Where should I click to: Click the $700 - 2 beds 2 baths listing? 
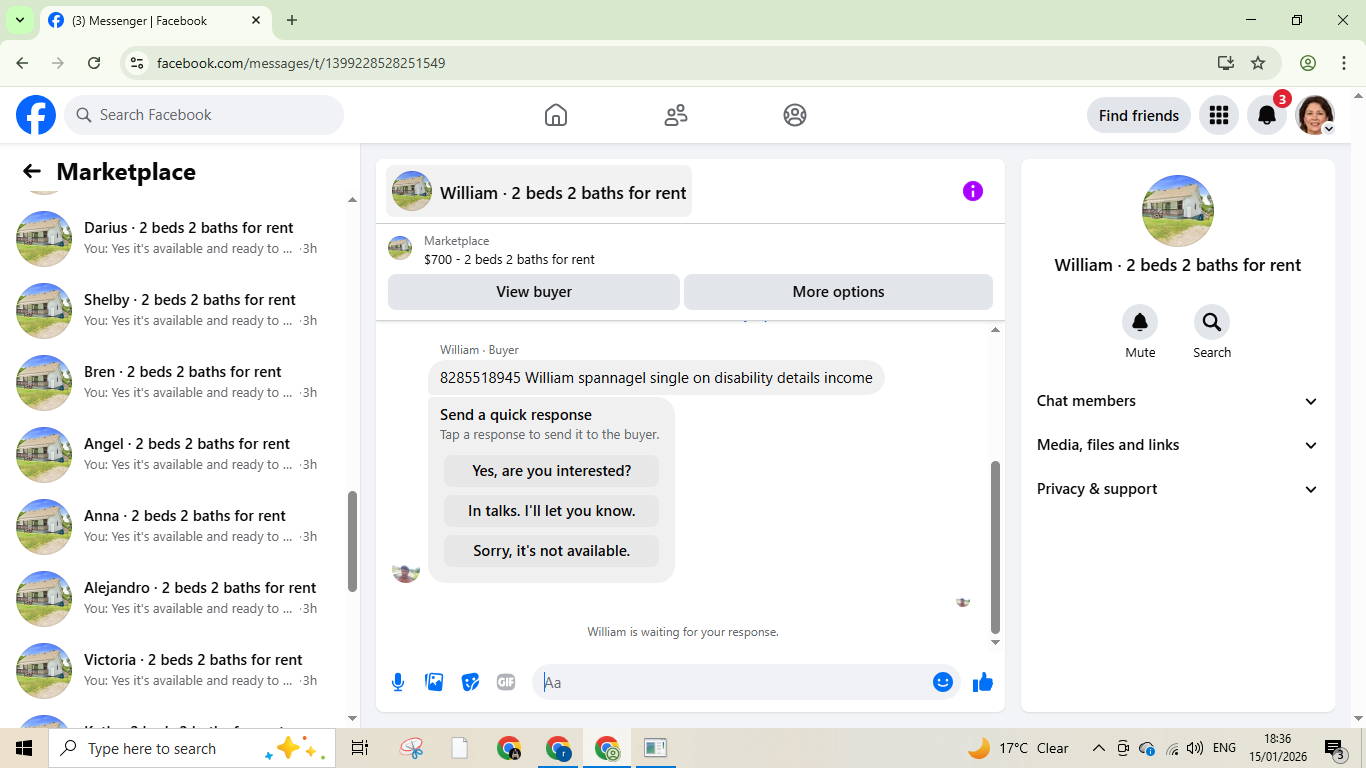click(509, 259)
